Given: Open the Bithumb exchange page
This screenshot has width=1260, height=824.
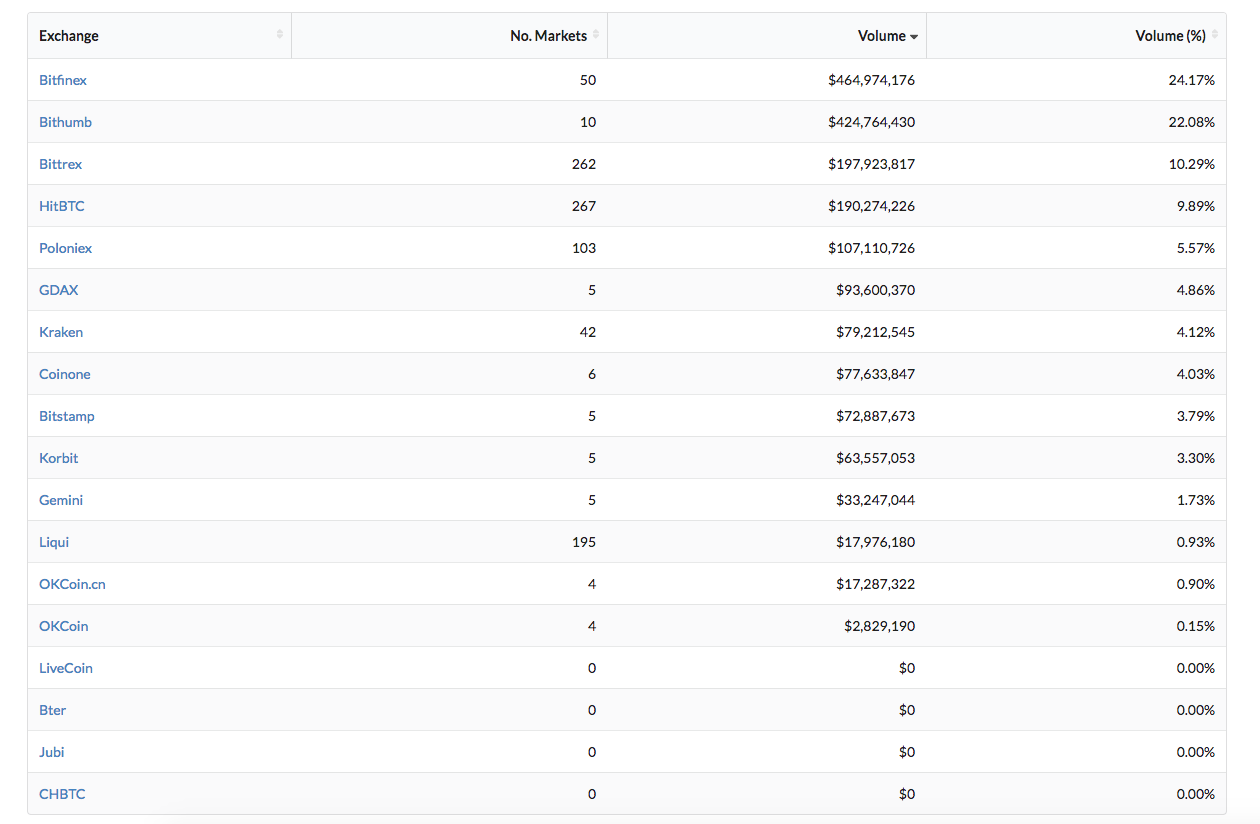Looking at the screenshot, I should [65, 122].
